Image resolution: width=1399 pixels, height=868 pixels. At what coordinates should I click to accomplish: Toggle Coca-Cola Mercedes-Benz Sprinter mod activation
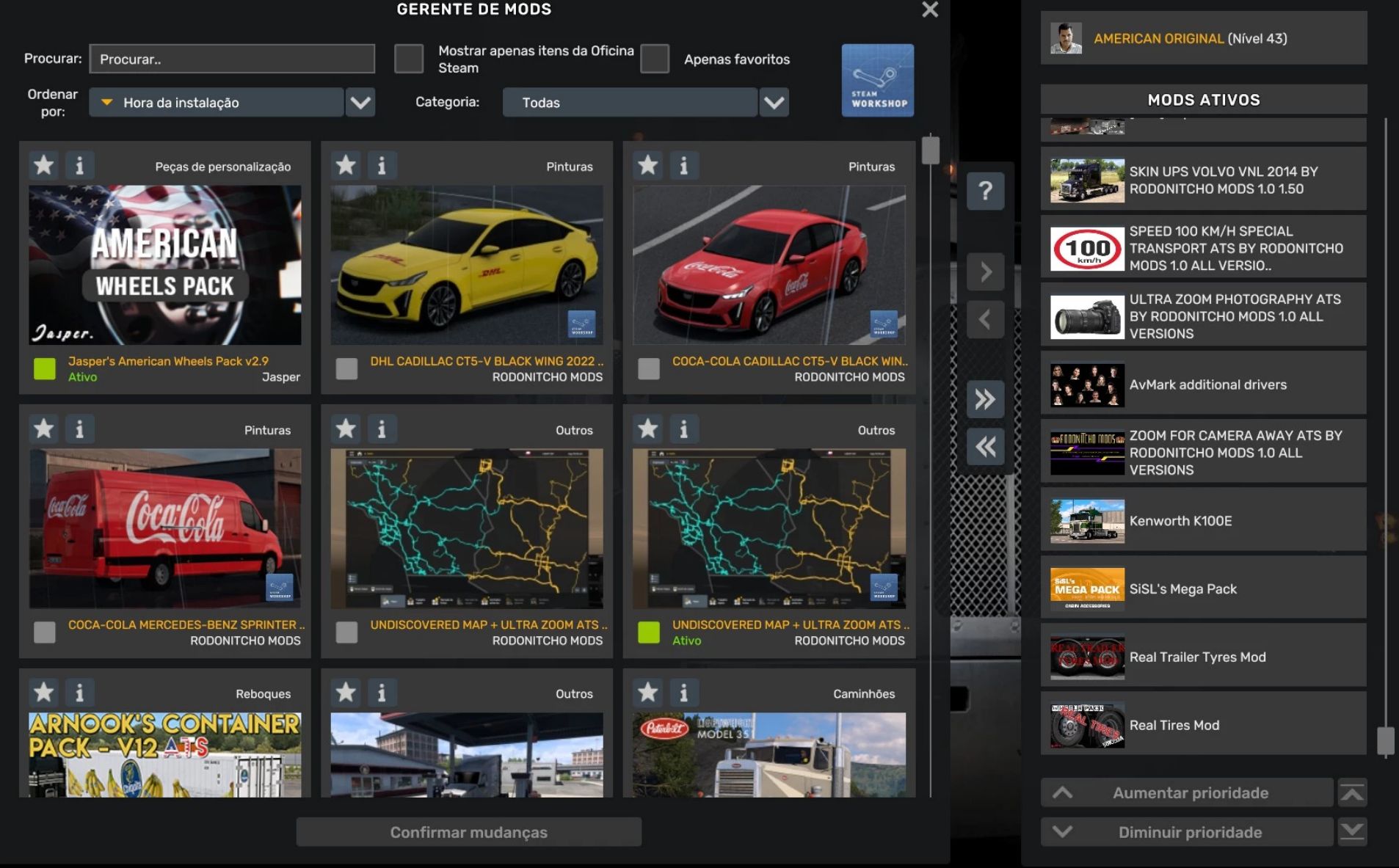[45, 632]
